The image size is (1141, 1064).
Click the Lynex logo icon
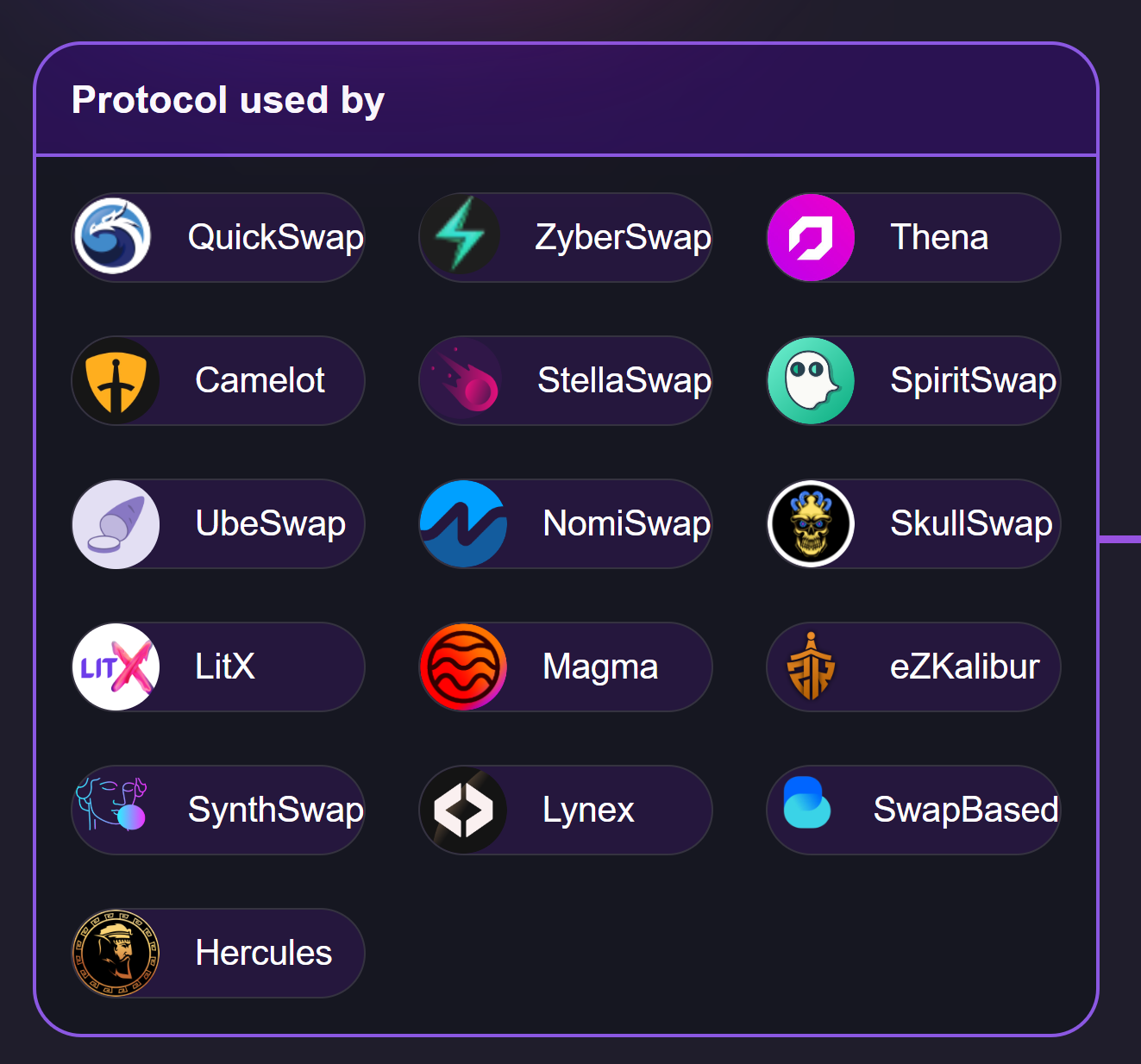point(463,811)
